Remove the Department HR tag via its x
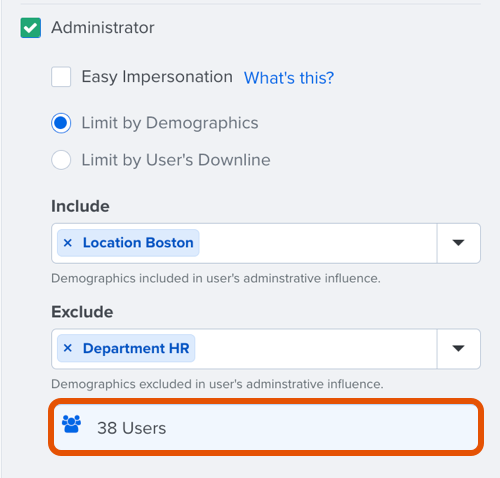This screenshot has width=500, height=478. tap(68, 348)
